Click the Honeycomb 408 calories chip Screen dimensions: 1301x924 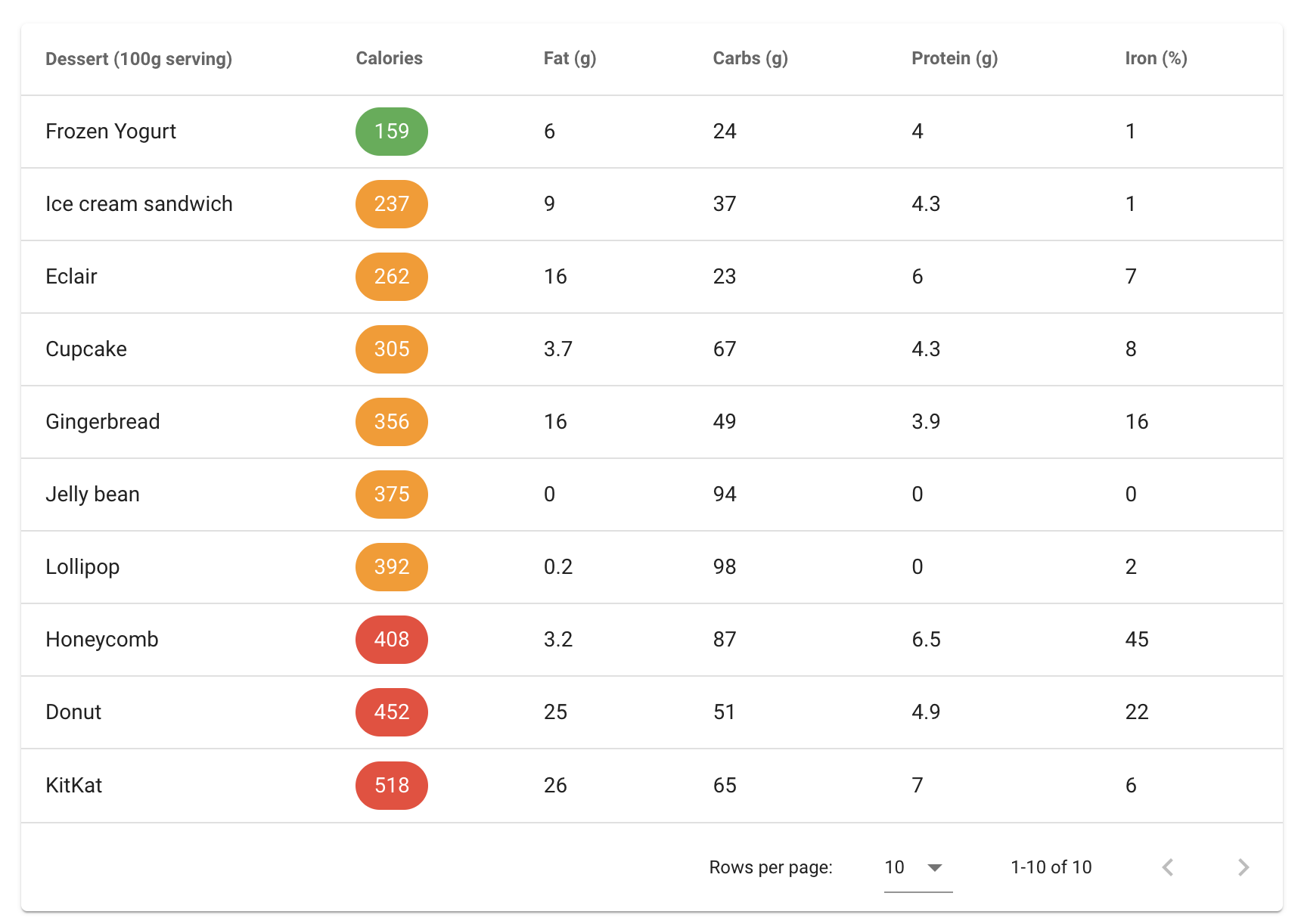pos(391,640)
